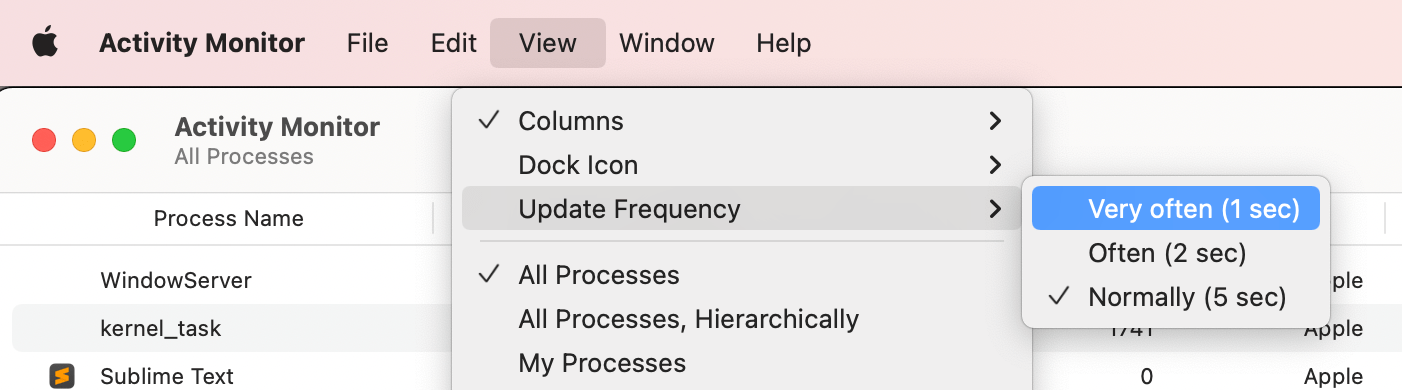Select All Processes view option
This screenshot has width=1402, height=390.
pos(741,275)
